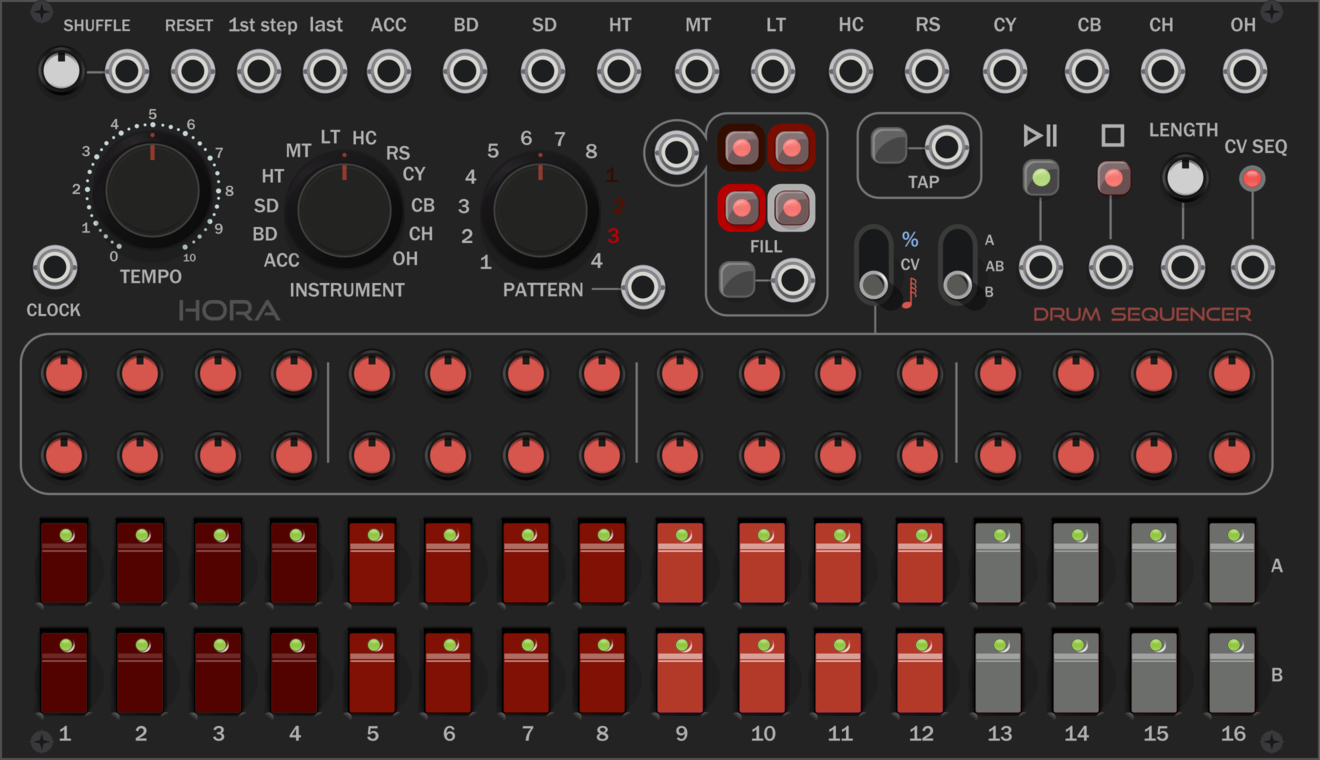
Task: Click the PATTERN selector knob
Action: tap(540, 209)
